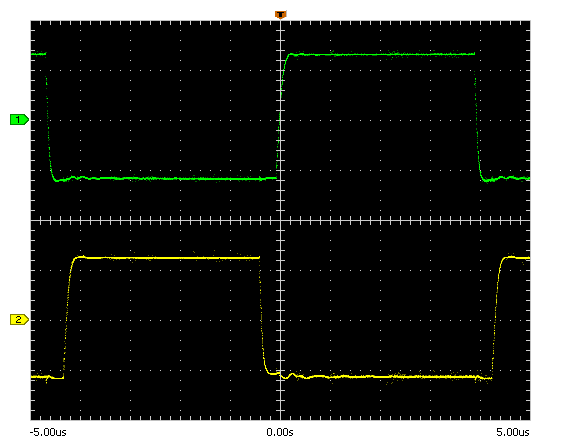Screen dimensions: 561x441
Task: Click the 5.00us time axis label
Action: point(513,432)
